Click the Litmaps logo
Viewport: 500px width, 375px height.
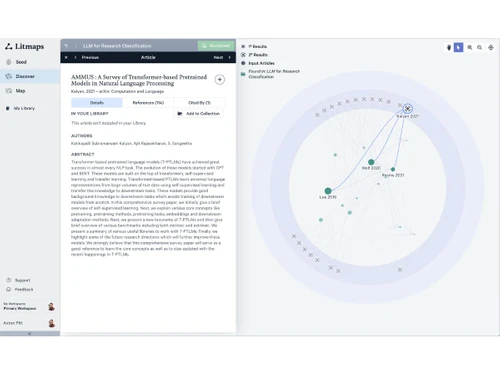[25, 46]
